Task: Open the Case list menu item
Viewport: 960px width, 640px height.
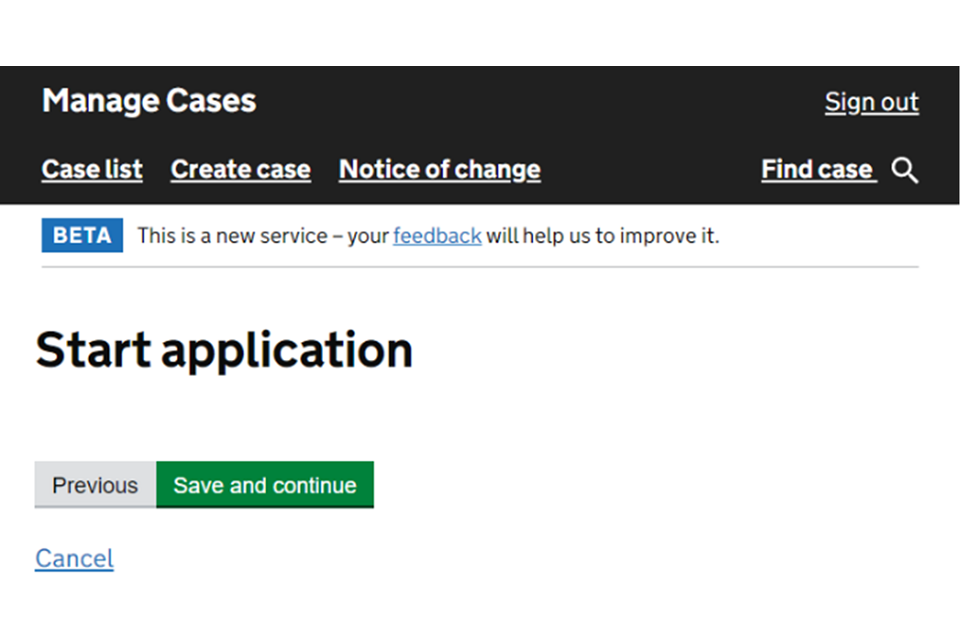Action: [x=92, y=170]
